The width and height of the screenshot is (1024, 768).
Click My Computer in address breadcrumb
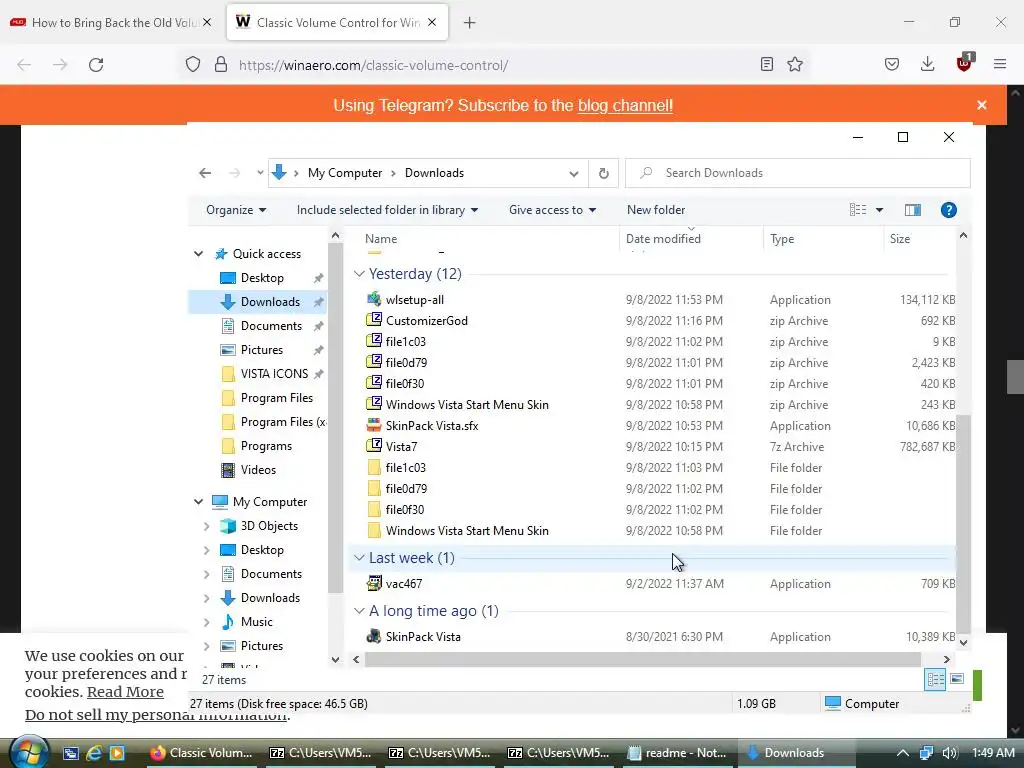pos(345,173)
